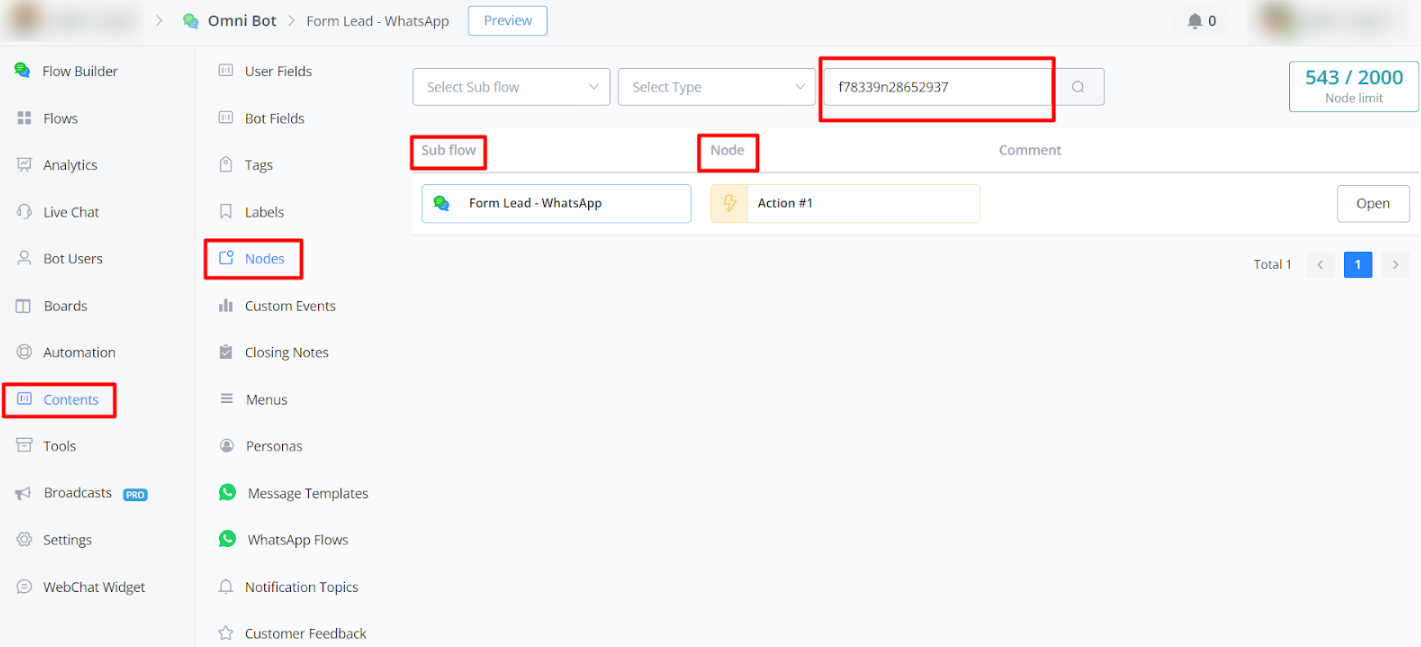Switch to Custom Events in the contents menu
This screenshot has width=1421, height=647.
pos(289,306)
